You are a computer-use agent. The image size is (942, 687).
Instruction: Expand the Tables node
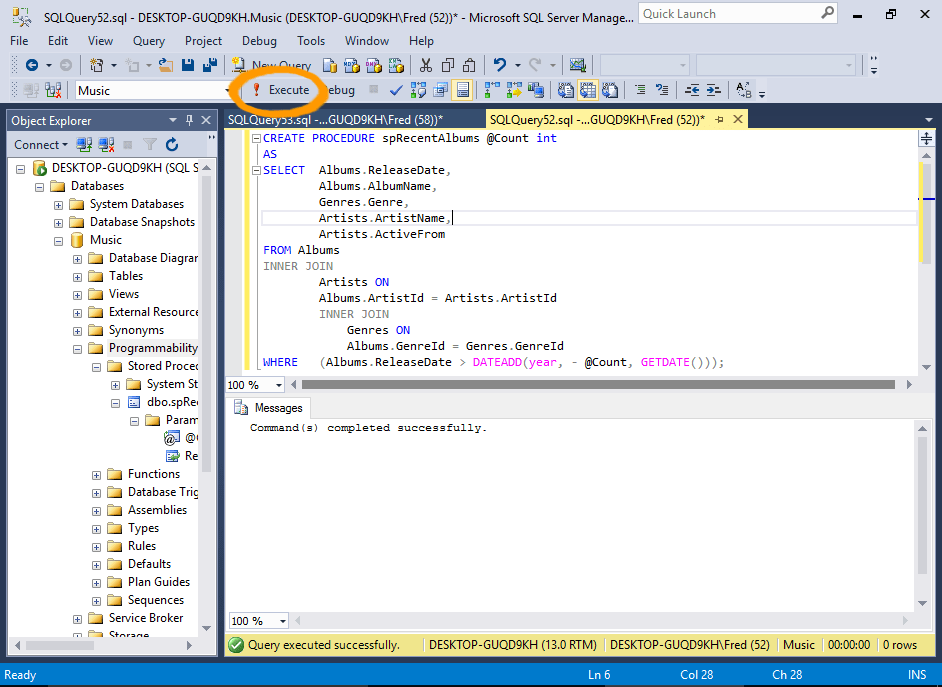click(x=78, y=275)
